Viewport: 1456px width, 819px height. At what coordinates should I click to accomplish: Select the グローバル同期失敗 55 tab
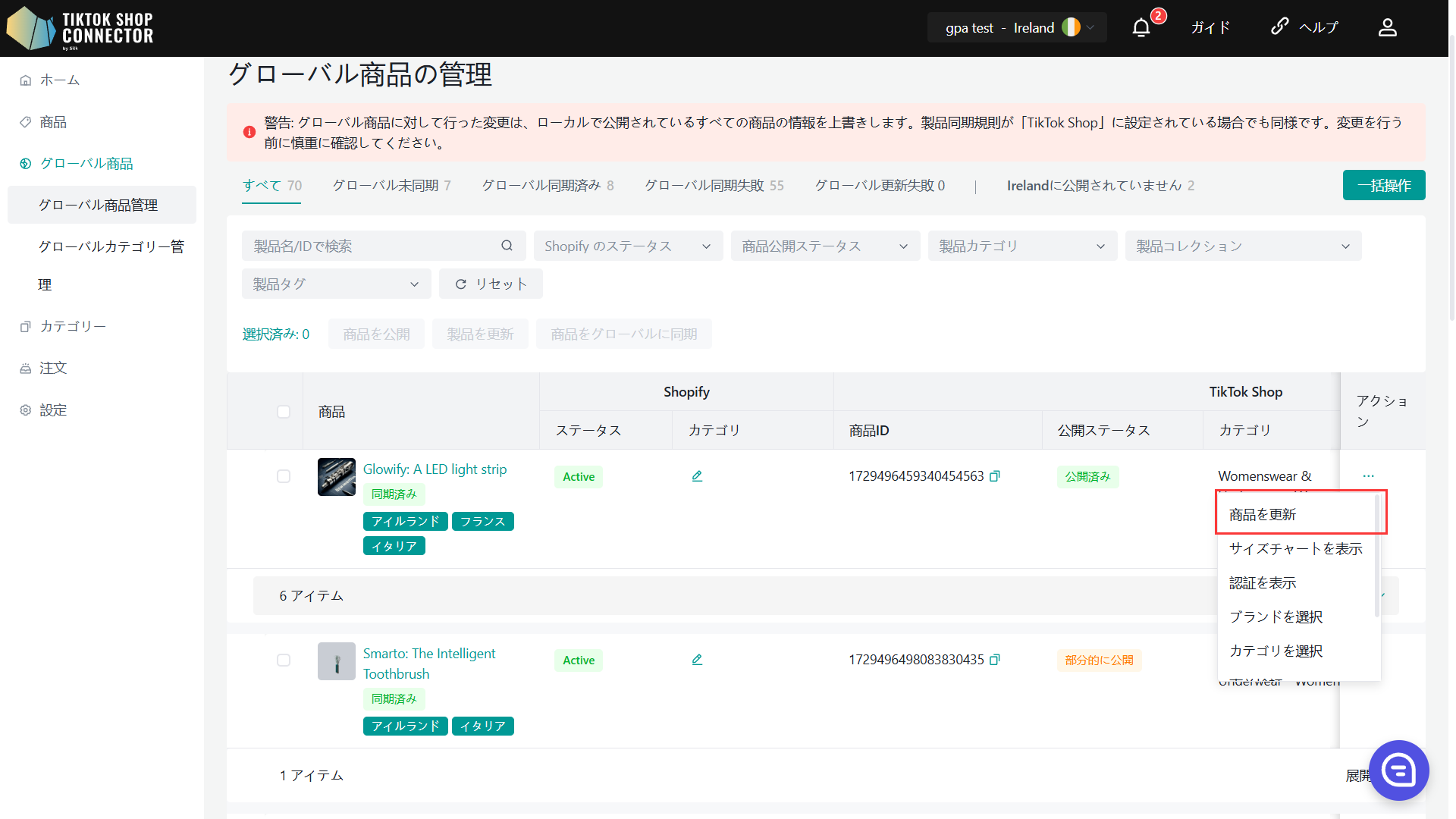tap(714, 186)
